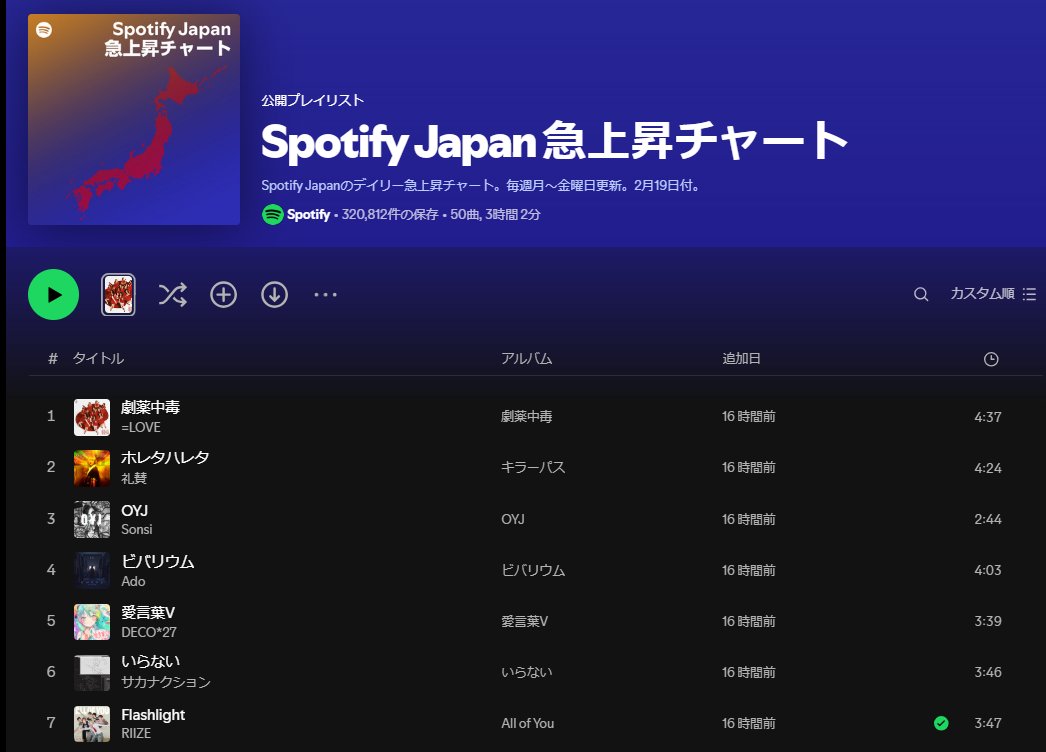Screen dimensions: 1046x752
Task: Click the 愛言葉V track cover art
Action: point(92,621)
